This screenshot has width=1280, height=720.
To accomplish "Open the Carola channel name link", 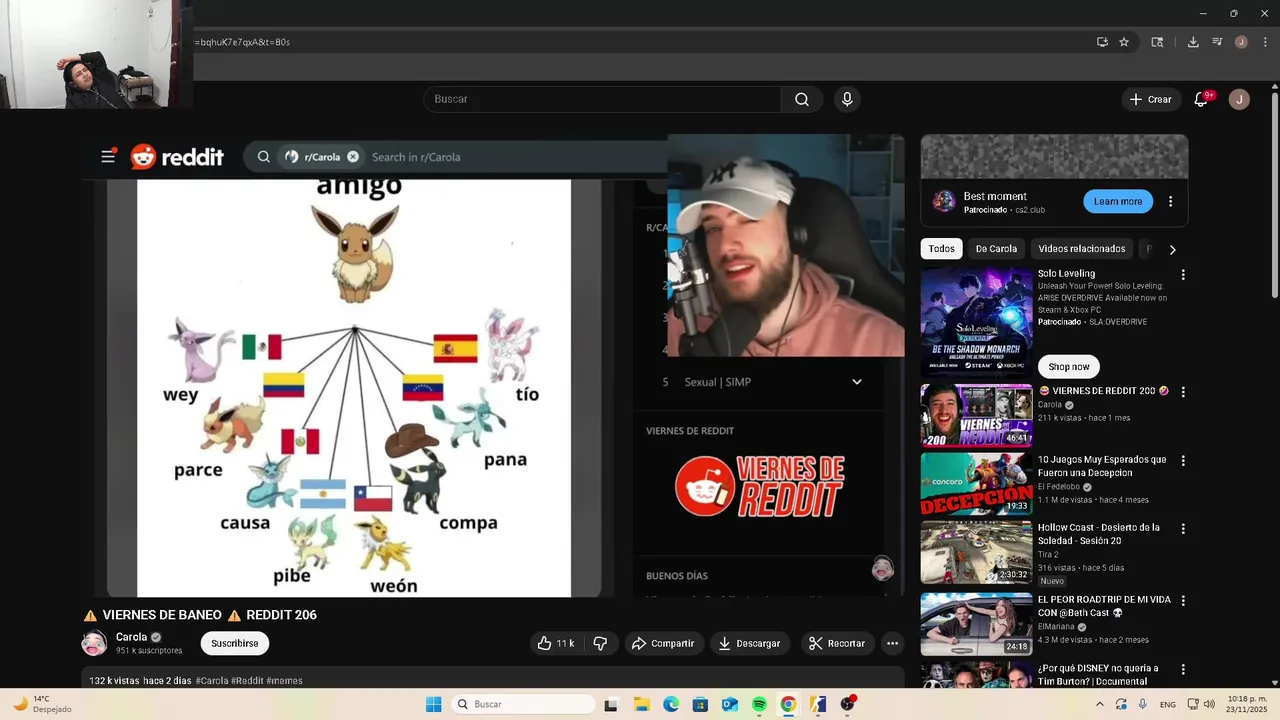I will pos(131,637).
